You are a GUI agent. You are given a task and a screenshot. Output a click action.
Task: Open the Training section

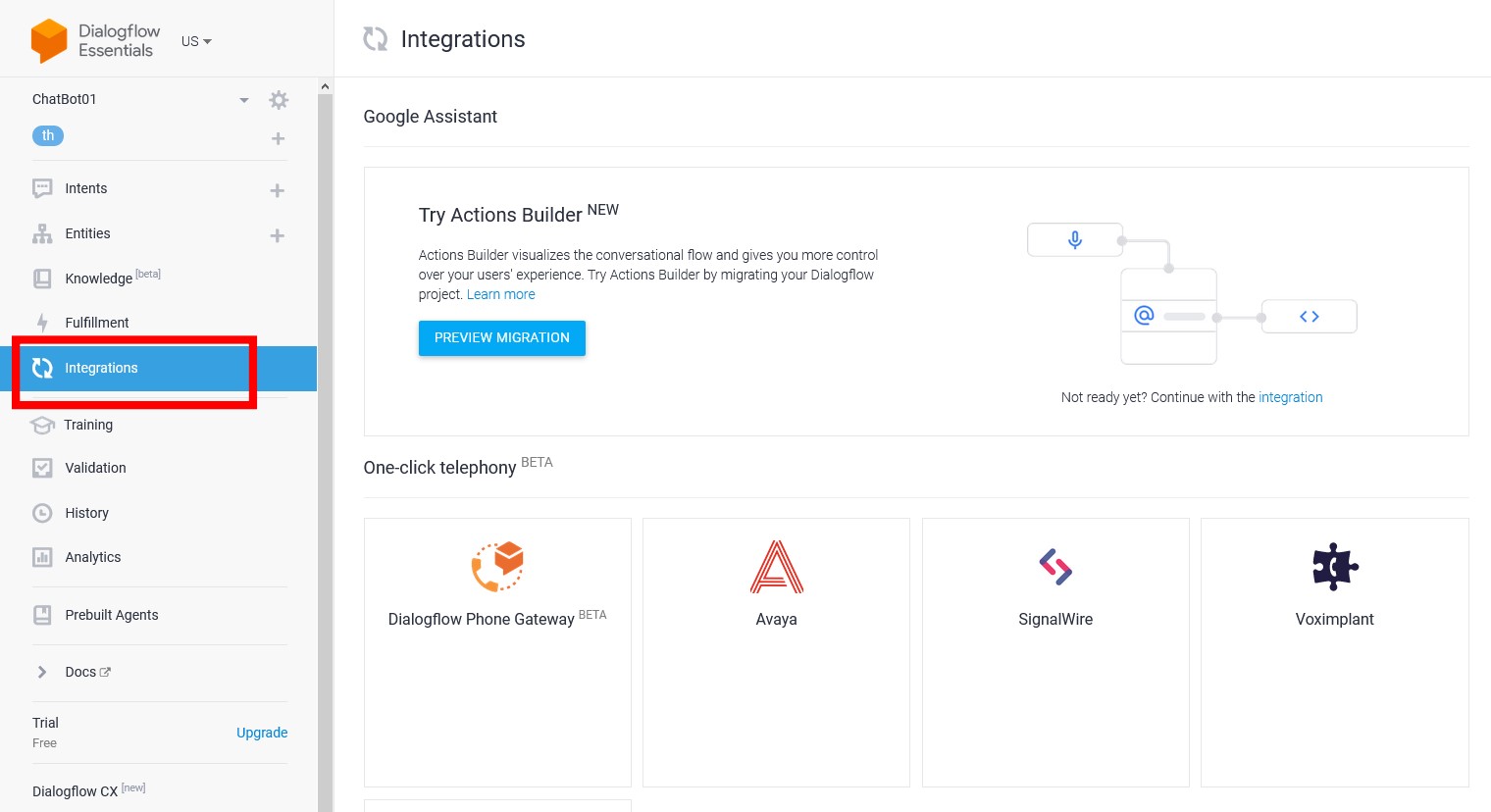pyautogui.click(x=88, y=425)
